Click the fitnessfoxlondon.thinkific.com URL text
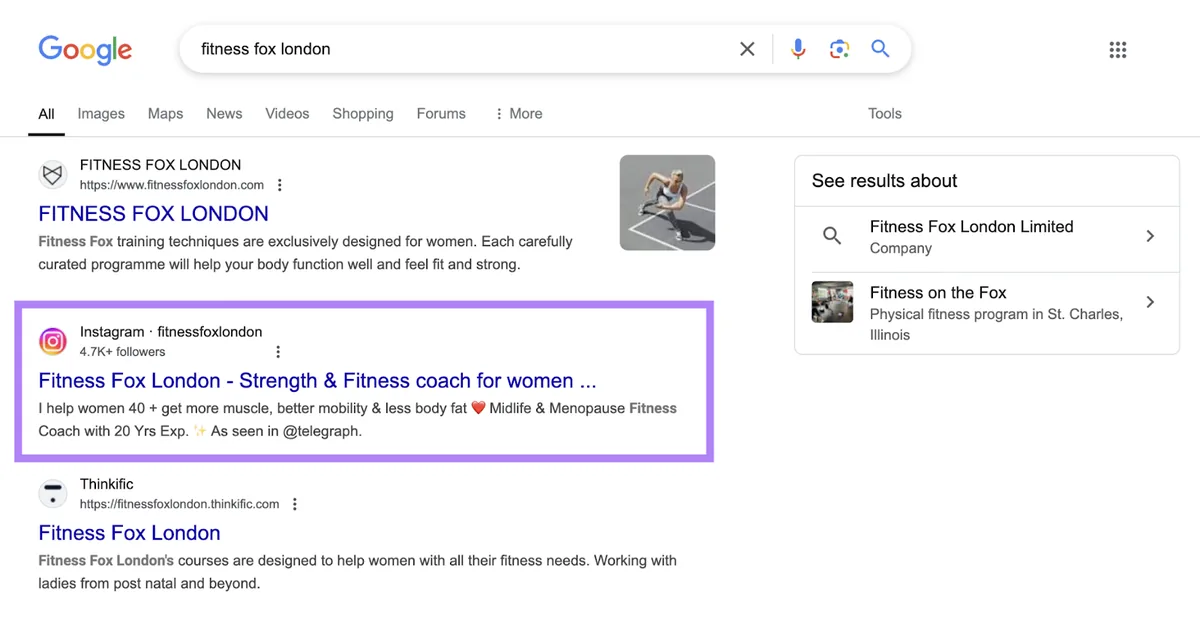The height and width of the screenshot is (626, 1200). point(179,504)
